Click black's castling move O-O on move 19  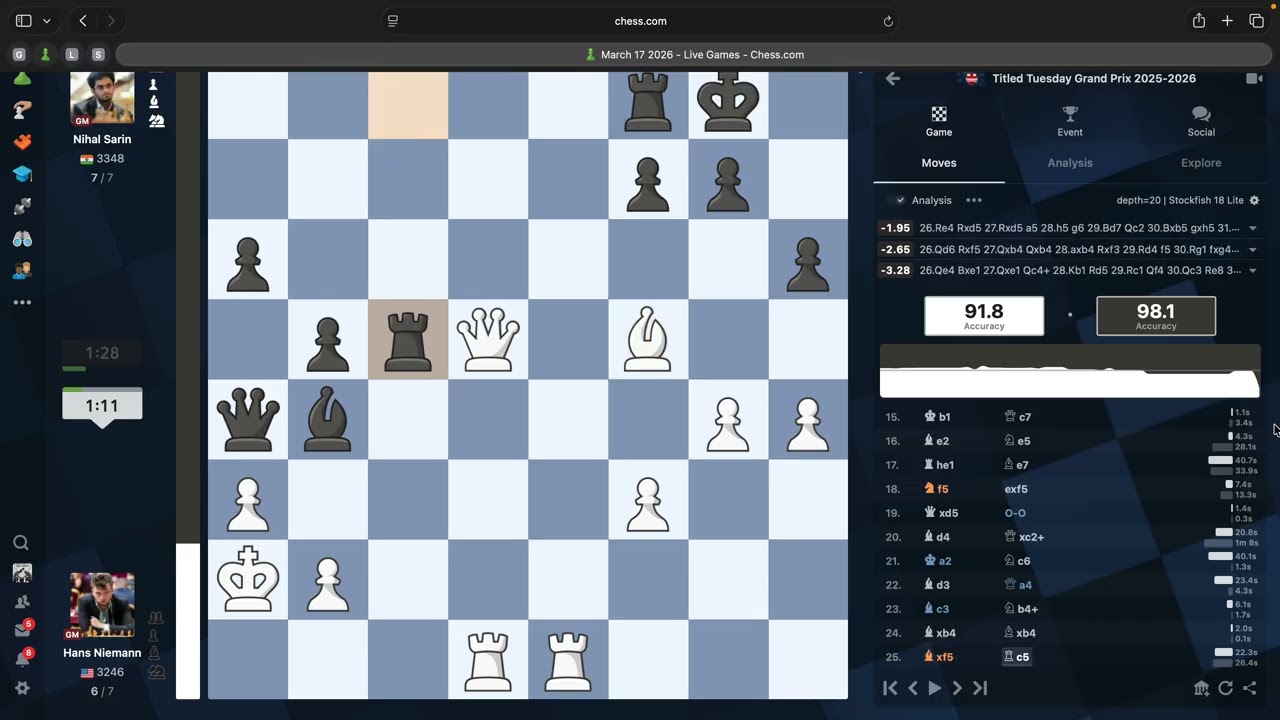click(1015, 513)
